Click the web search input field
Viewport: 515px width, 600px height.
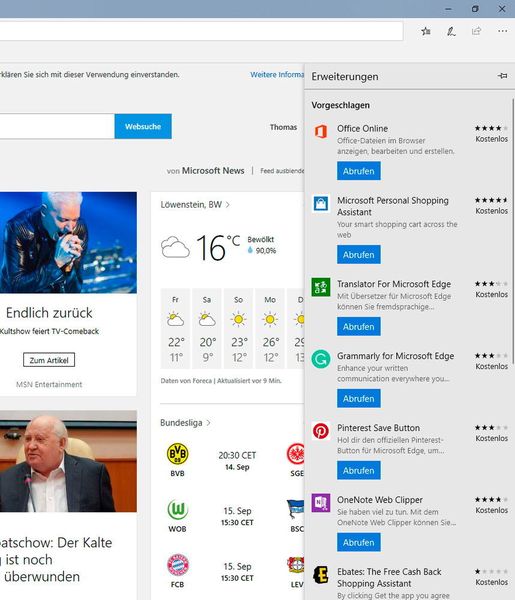click(57, 126)
